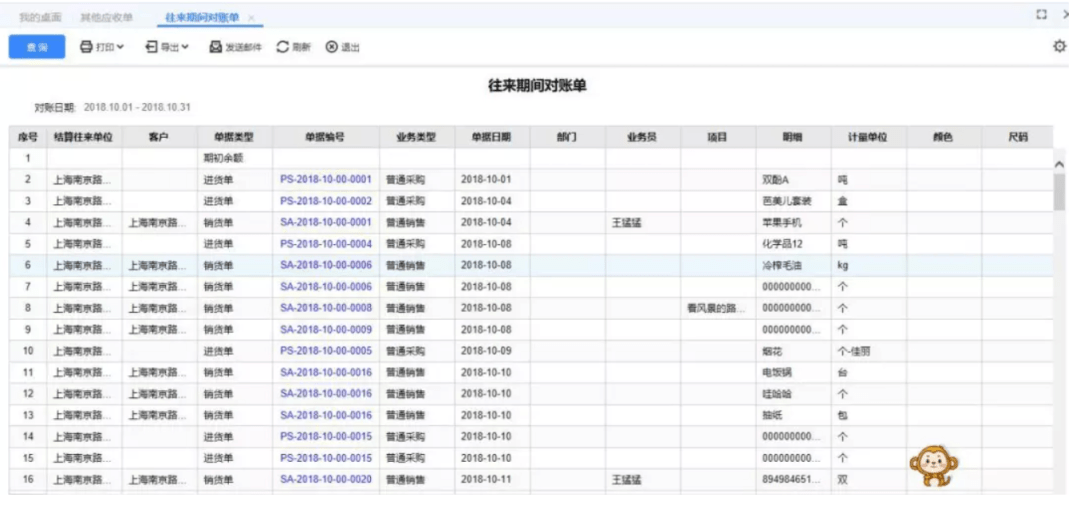Screen dimensions: 1080x517
Task: Click the blue 查询 button
Action: tap(37, 47)
